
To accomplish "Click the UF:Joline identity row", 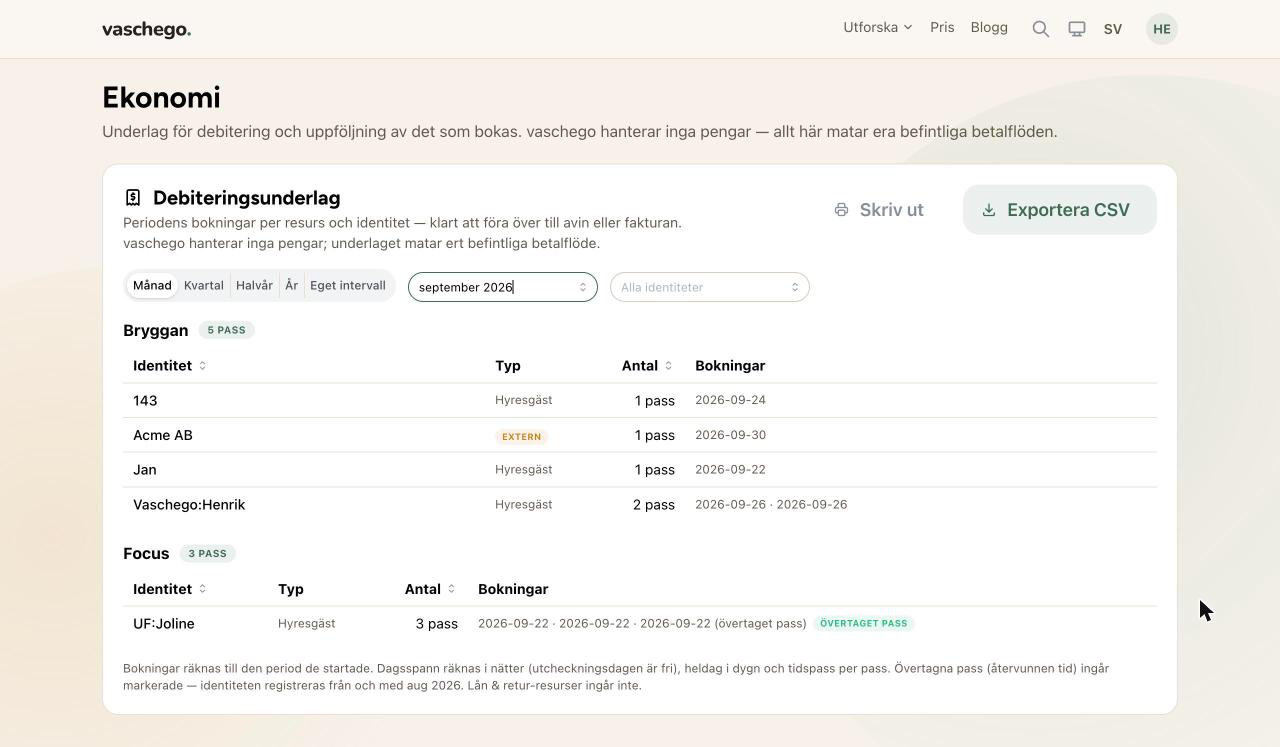I will [640, 624].
